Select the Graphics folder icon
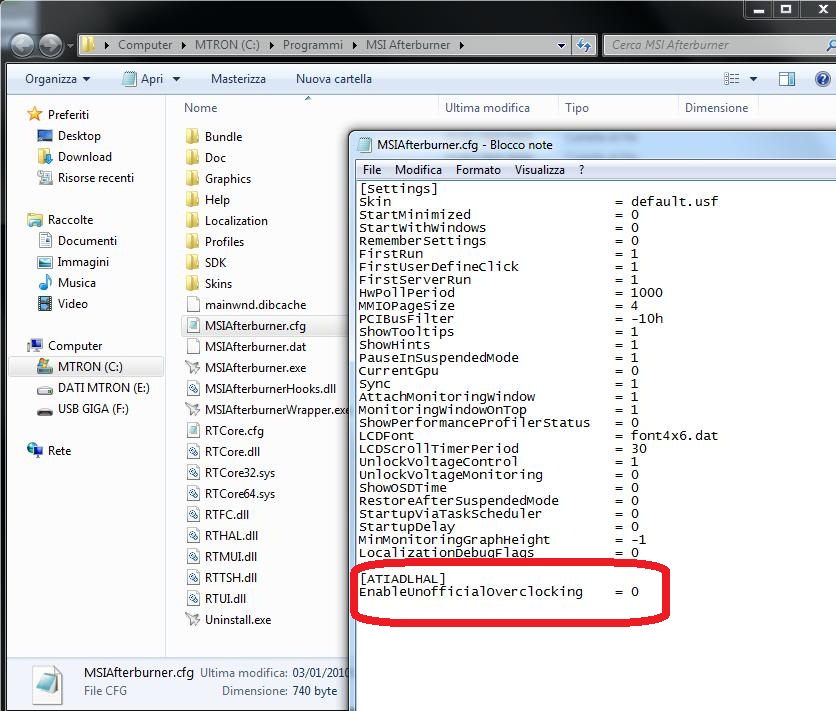This screenshot has height=711, width=836. point(192,179)
